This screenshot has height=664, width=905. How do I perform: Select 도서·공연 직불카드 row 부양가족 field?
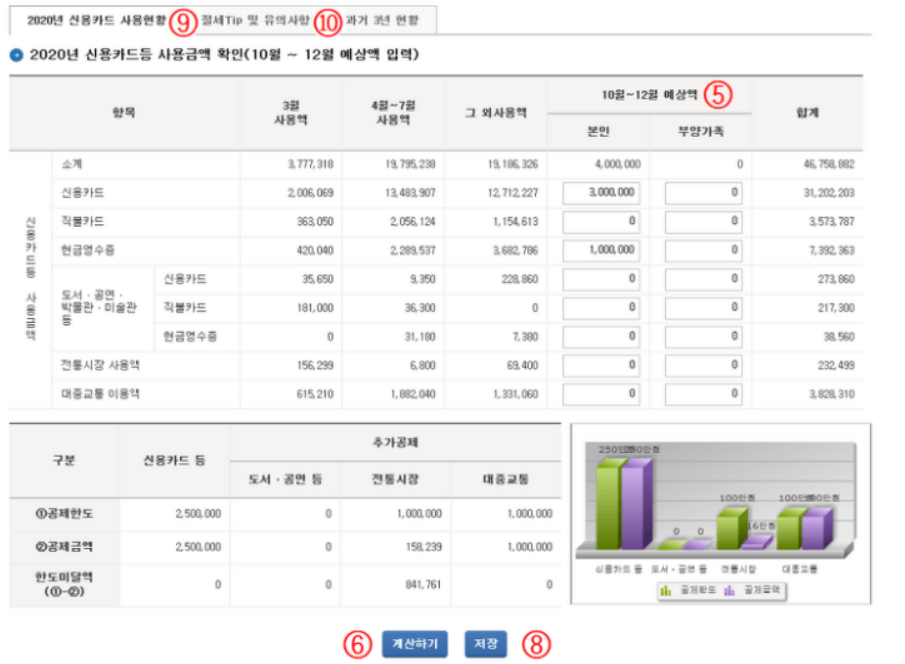[703, 308]
